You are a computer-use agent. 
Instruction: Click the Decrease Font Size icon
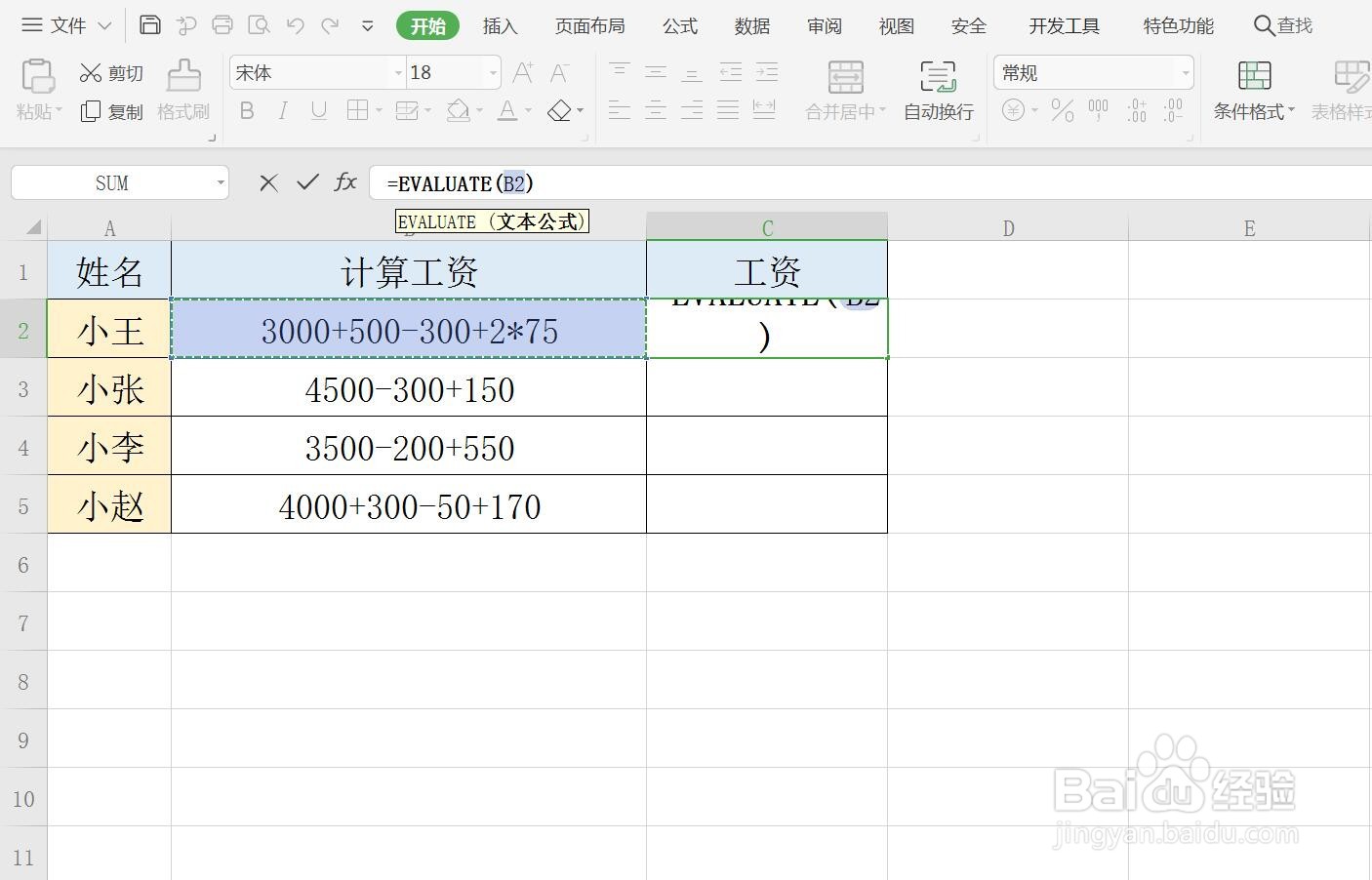(x=559, y=72)
